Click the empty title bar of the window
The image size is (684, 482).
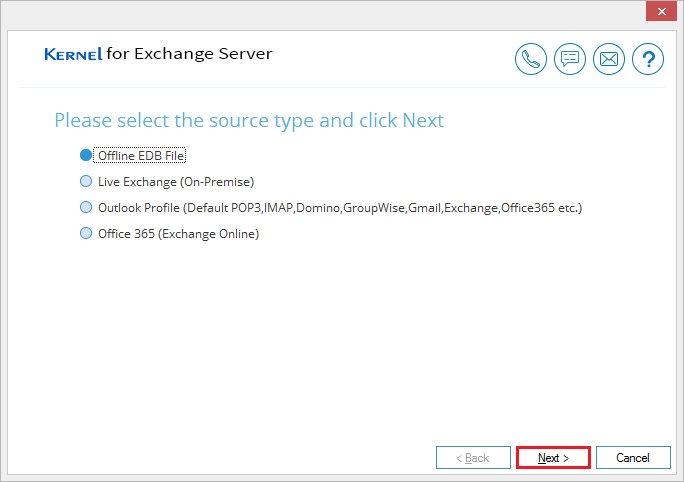point(323,13)
